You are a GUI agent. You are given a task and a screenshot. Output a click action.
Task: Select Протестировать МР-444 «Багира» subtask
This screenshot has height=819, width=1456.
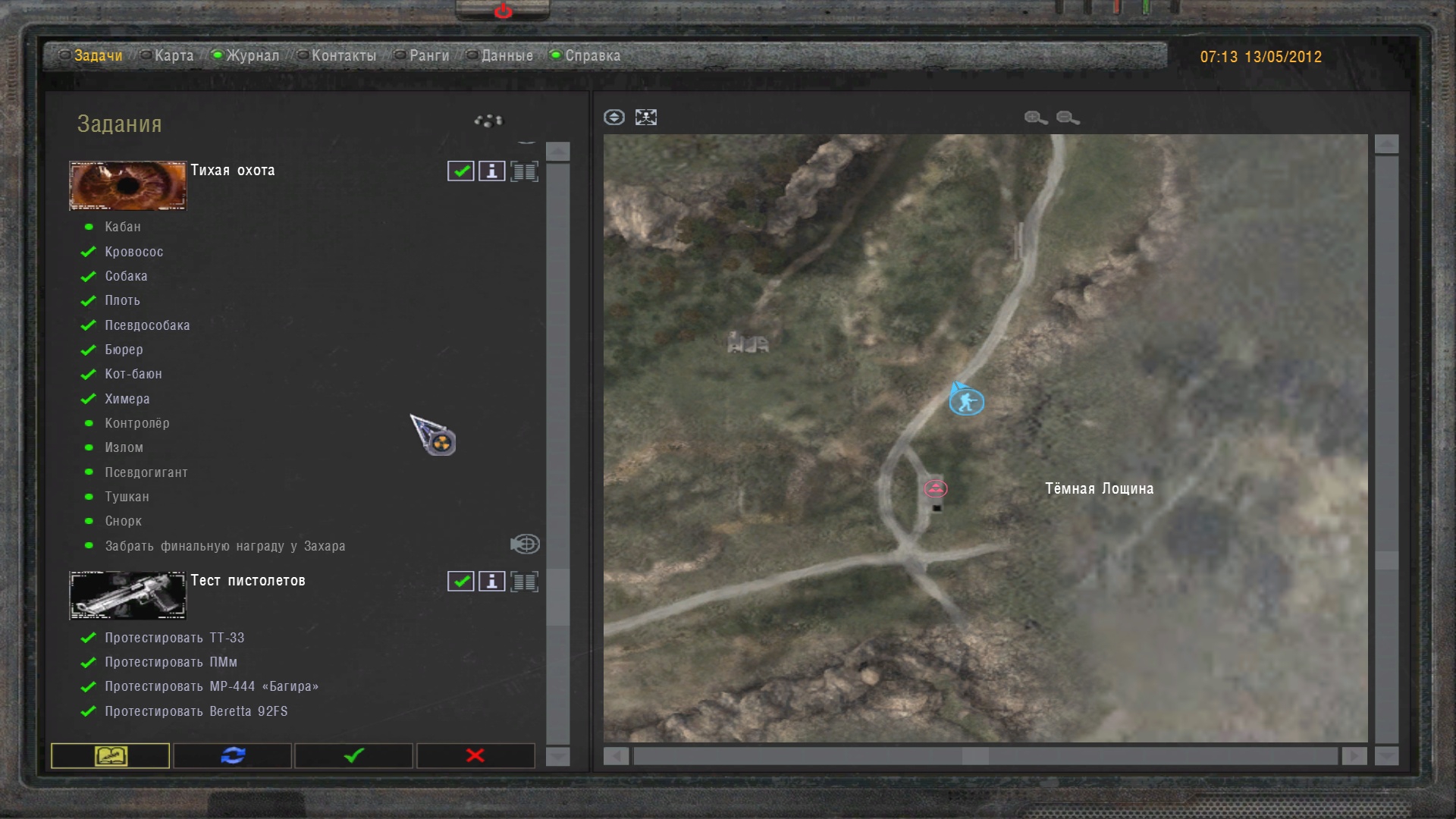212,686
